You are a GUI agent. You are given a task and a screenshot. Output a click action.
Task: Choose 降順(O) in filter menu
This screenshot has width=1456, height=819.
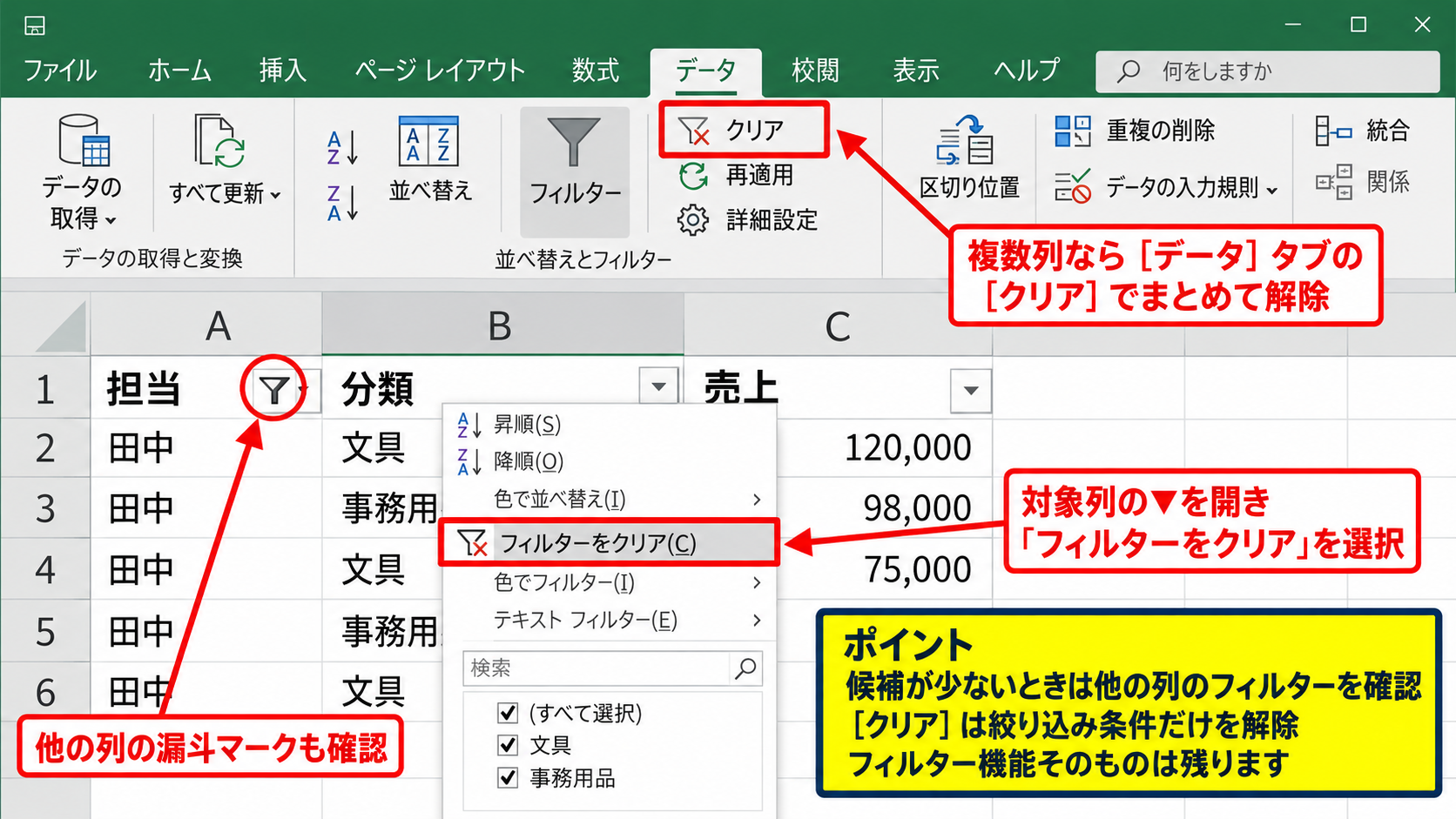point(609,461)
